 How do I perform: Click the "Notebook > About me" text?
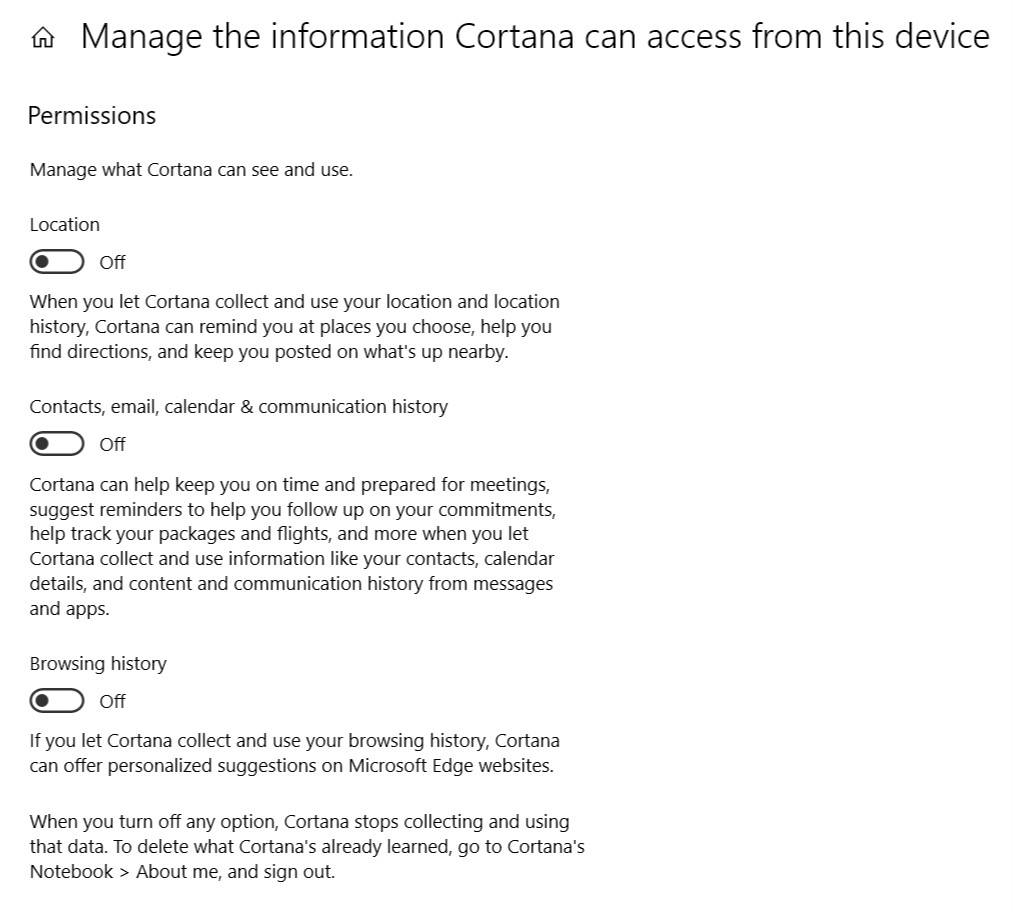(x=140, y=872)
